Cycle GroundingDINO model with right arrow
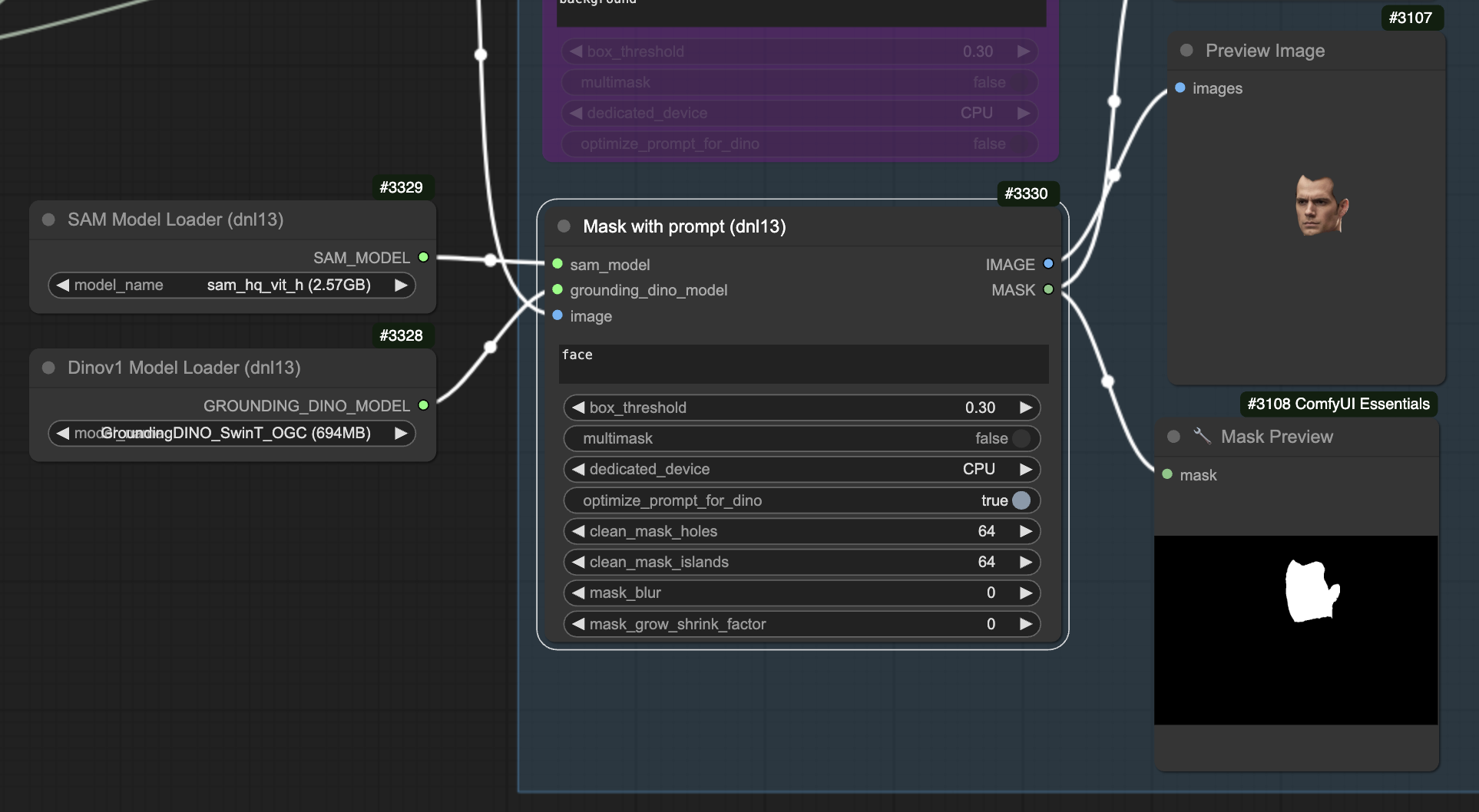The image size is (1479, 812). 400,433
